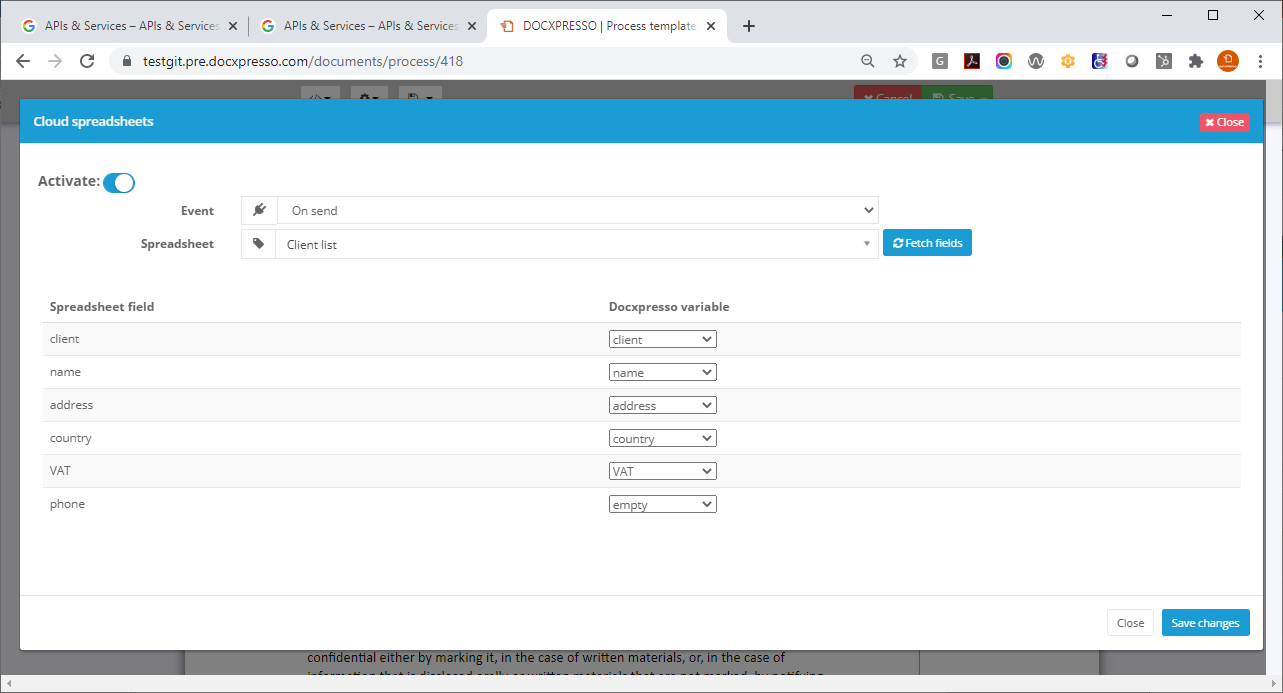
Task: Go back in browser history
Action: tap(24, 61)
